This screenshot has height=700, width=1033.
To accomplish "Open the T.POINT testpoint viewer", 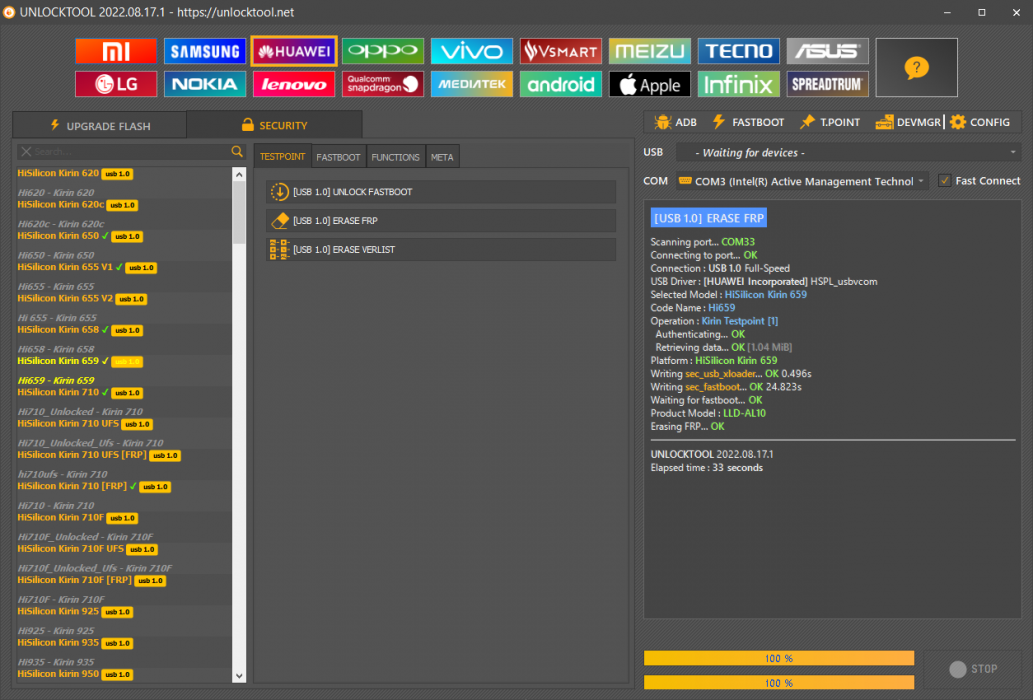I will 830,122.
